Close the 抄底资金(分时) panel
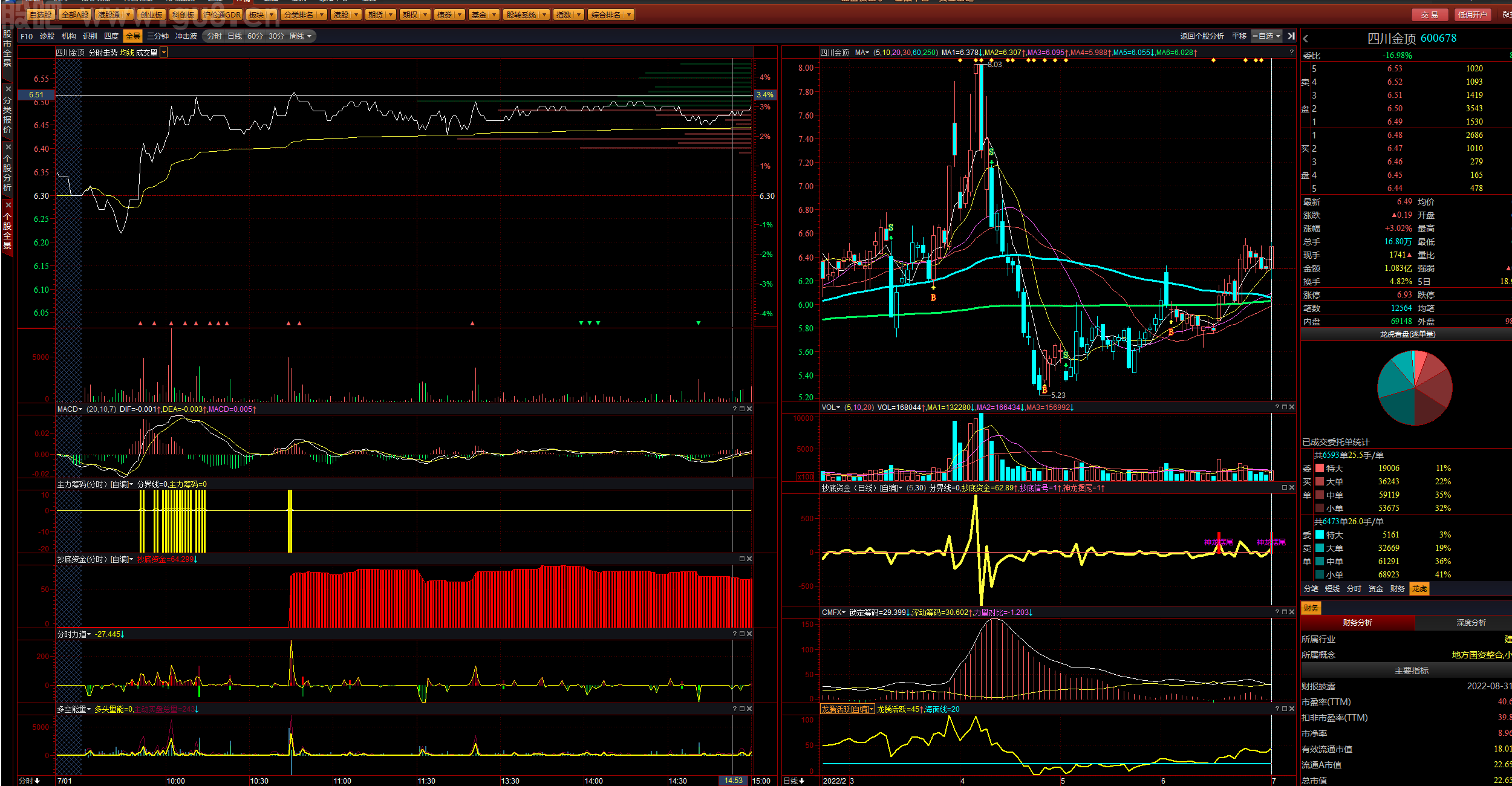The width and height of the screenshot is (1512, 786). point(749,559)
